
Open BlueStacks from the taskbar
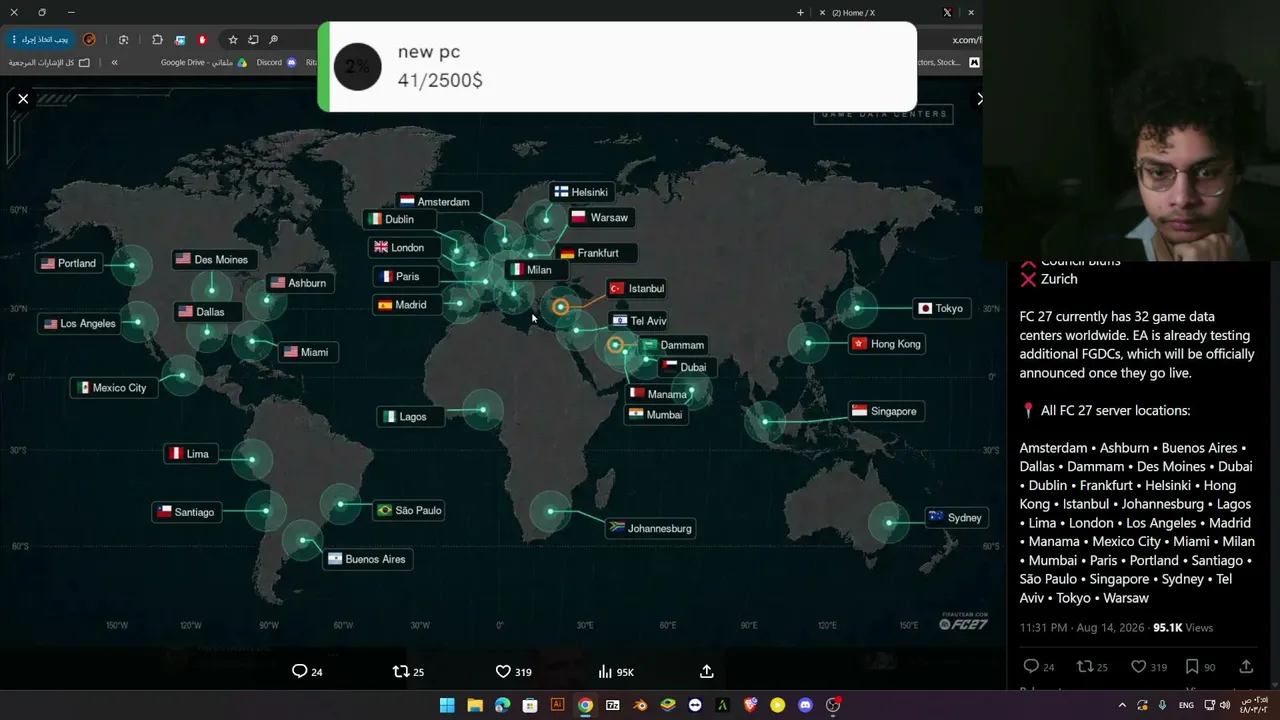click(667, 705)
